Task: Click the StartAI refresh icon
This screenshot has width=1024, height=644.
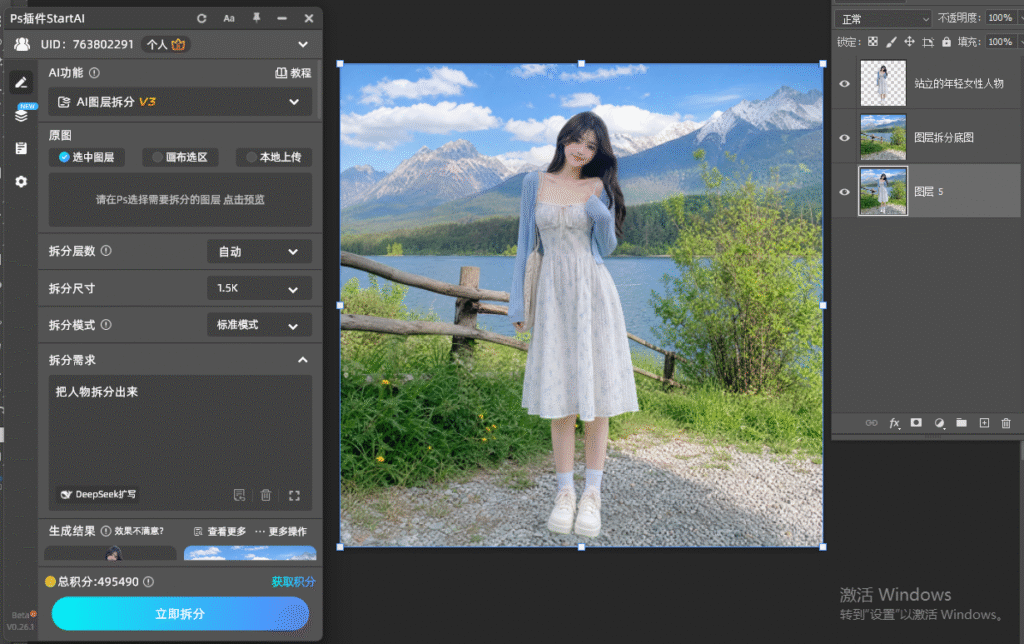Action: (202, 18)
